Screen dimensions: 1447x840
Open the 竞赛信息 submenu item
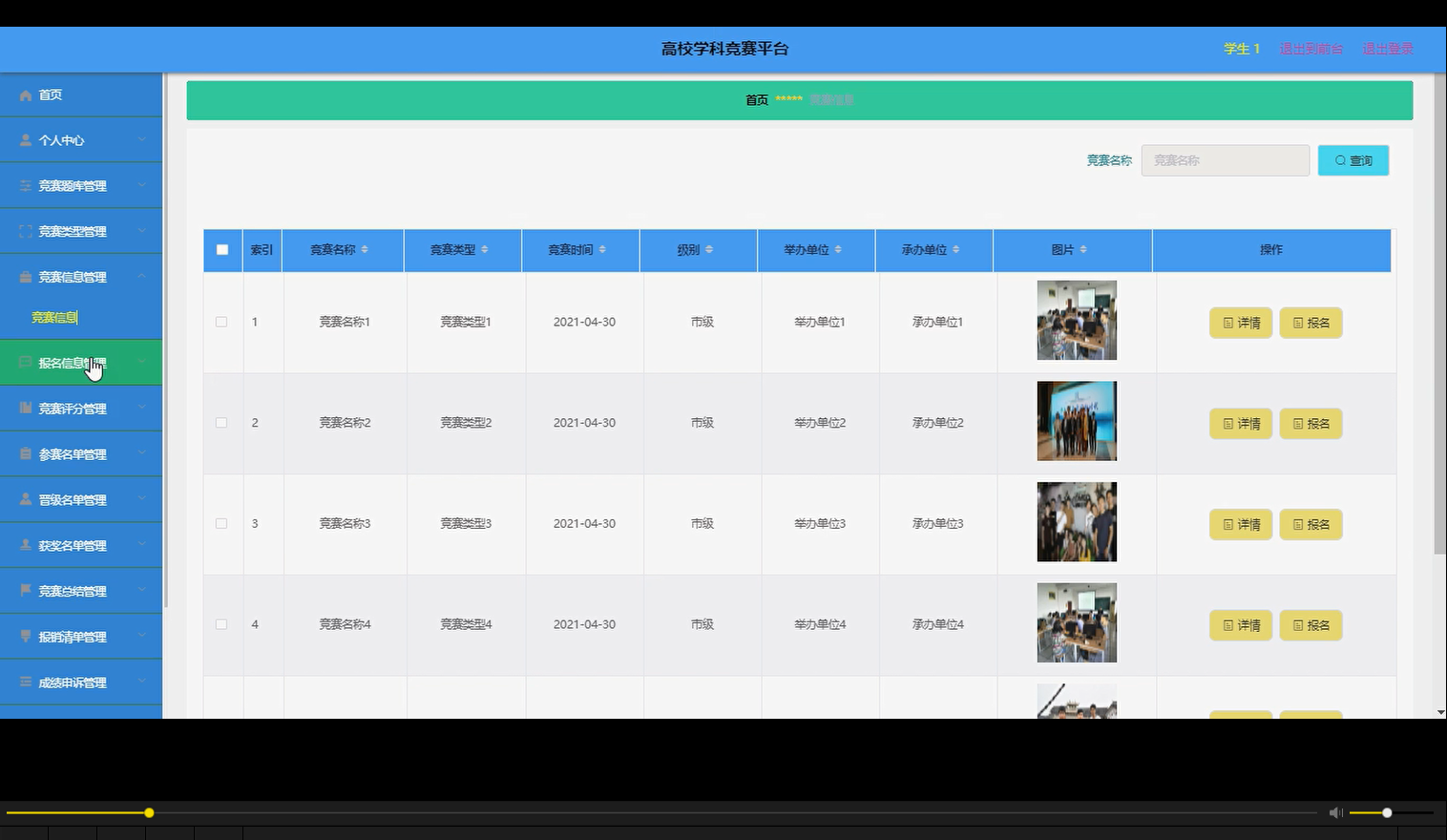(54, 318)
